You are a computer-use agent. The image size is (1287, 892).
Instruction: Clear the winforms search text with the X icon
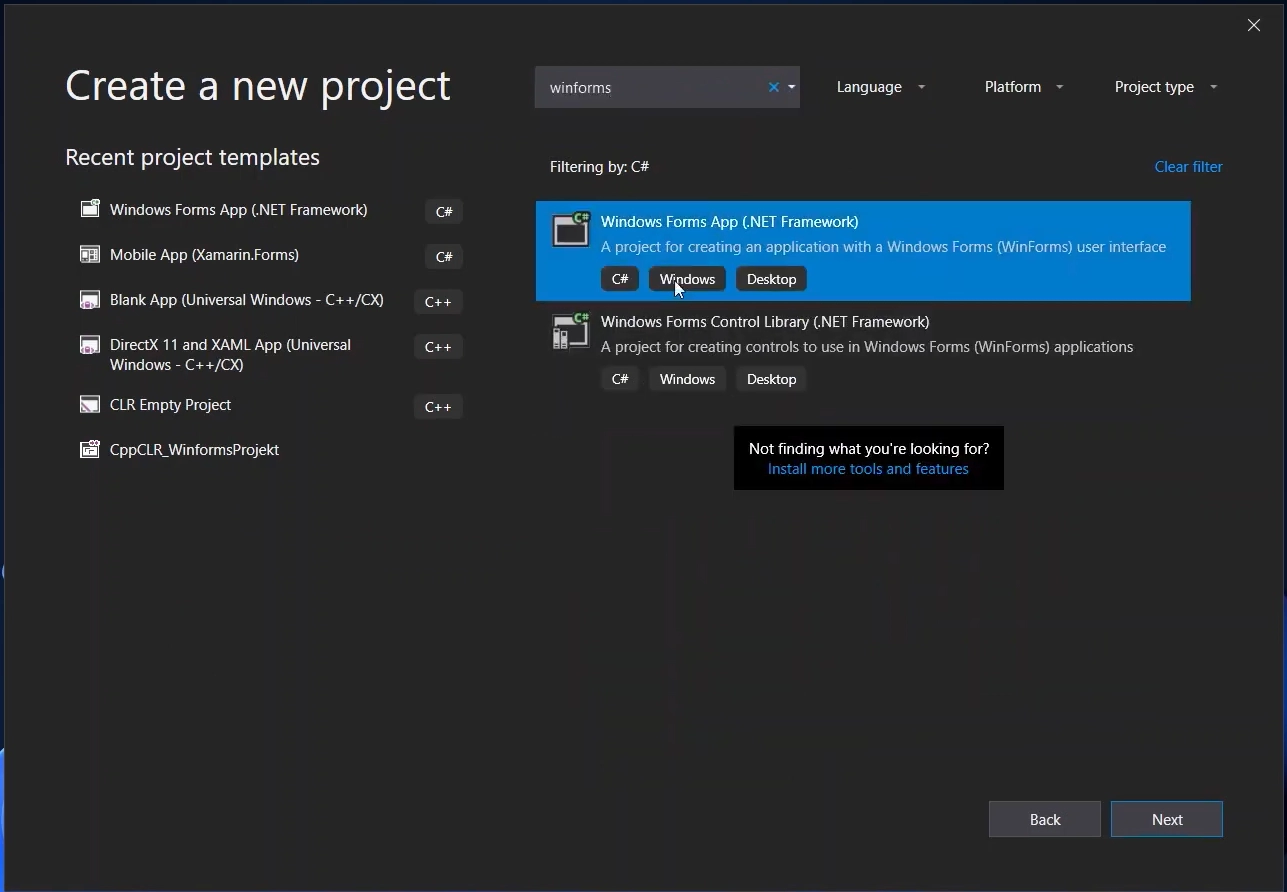pyautogui.click(x=773, y=87)
